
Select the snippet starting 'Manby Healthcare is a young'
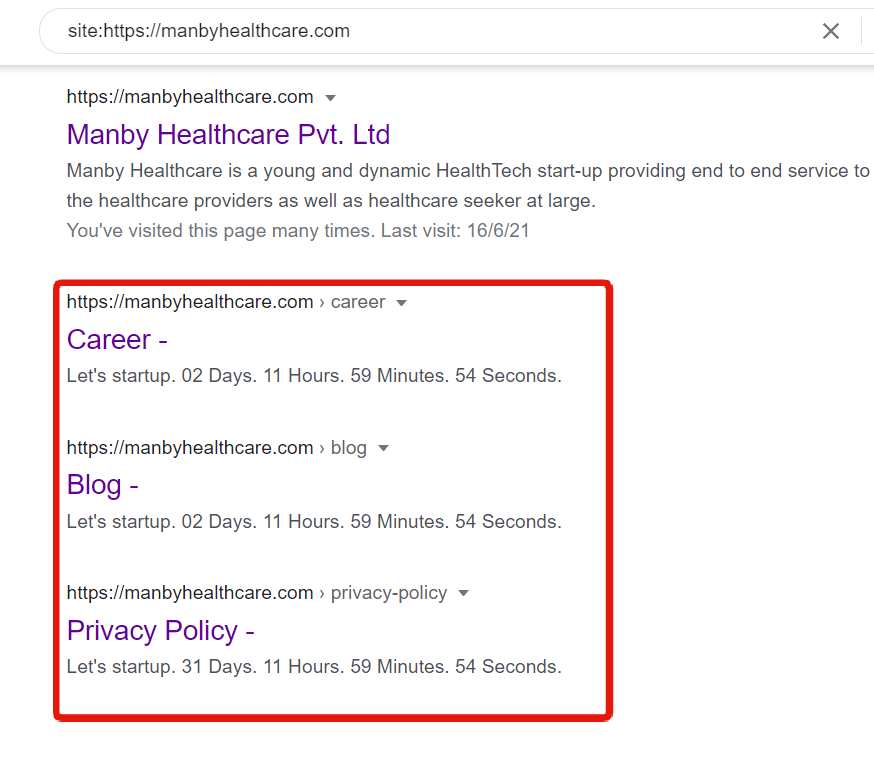[468, 186]
